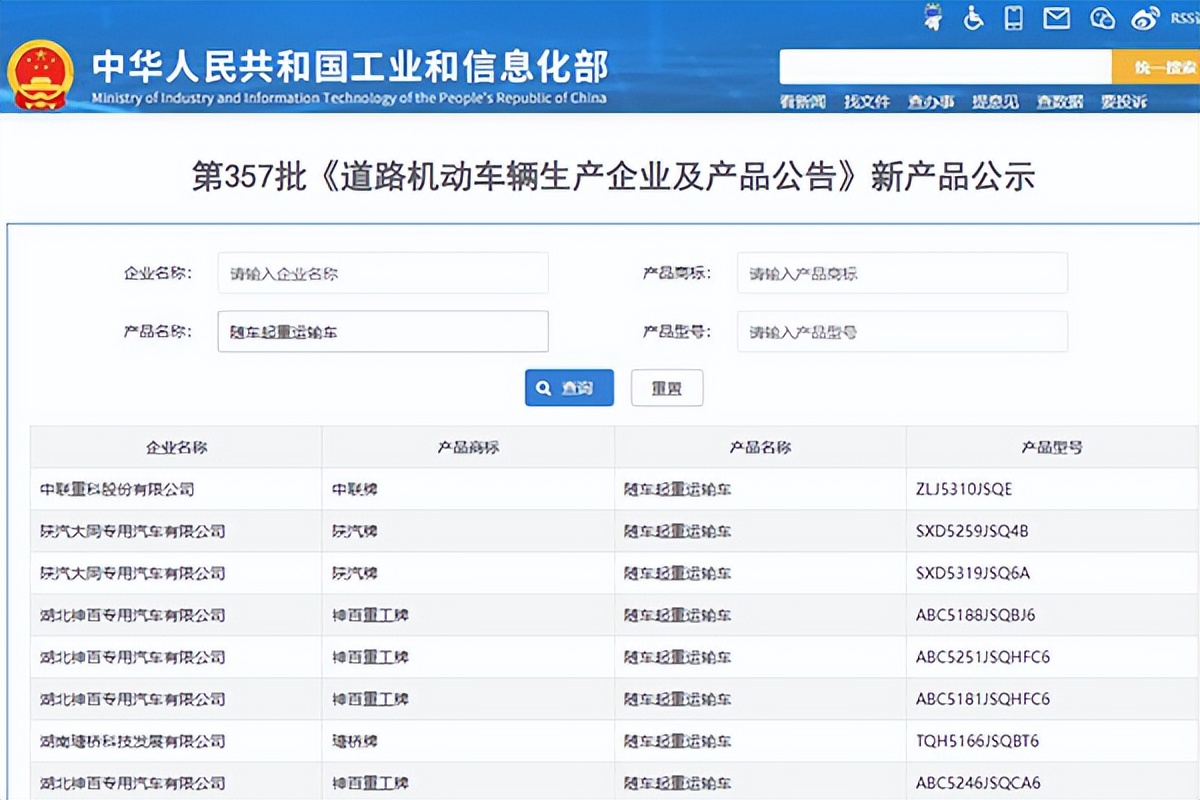Click the national emblem logo of the ministry
1200x800 pixels.
point(43,72)
